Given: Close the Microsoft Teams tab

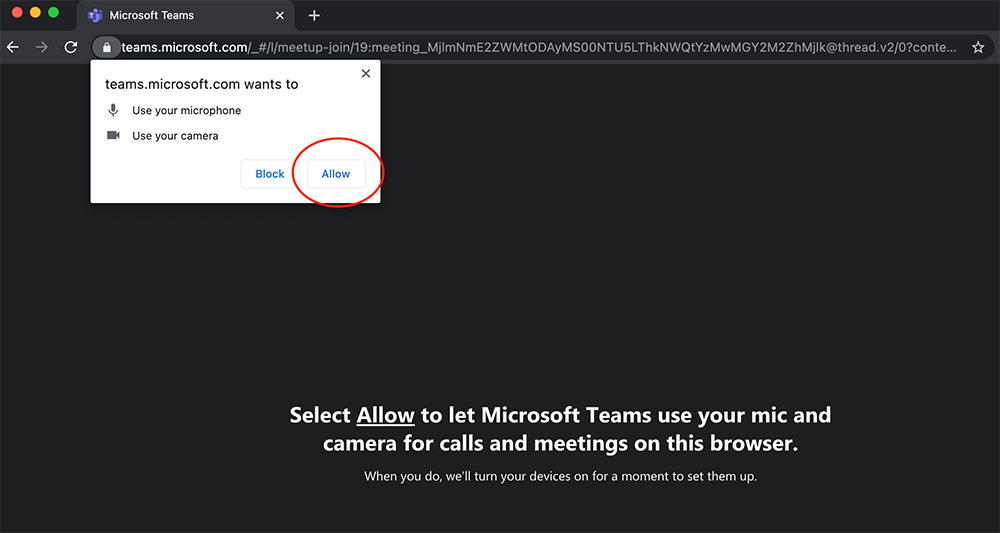Looking at the screenshot, I should click(279, 15).
